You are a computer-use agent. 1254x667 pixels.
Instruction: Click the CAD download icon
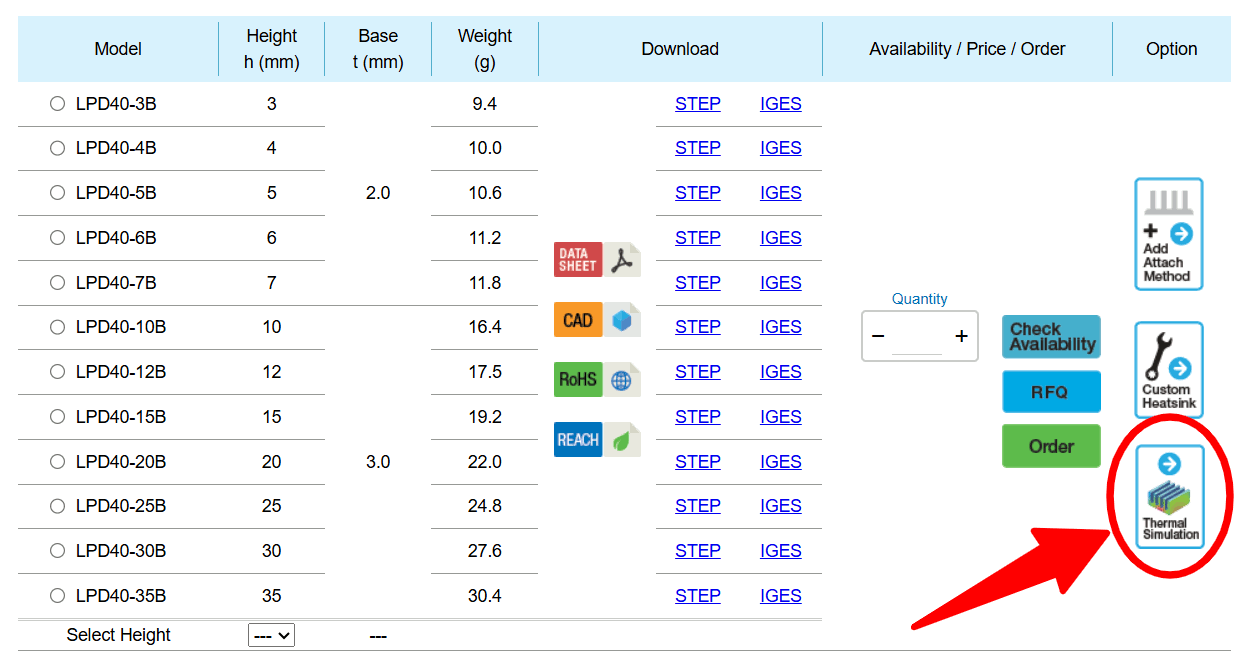tap(597, 320)
